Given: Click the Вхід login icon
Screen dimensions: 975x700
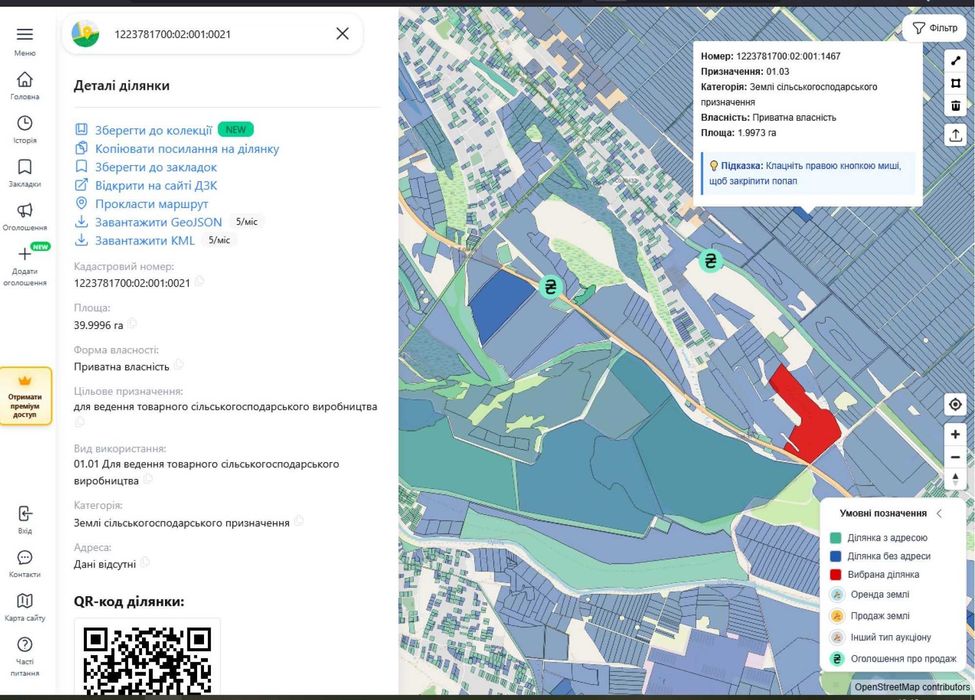Looking at the screenshot, I should point(25,513).
